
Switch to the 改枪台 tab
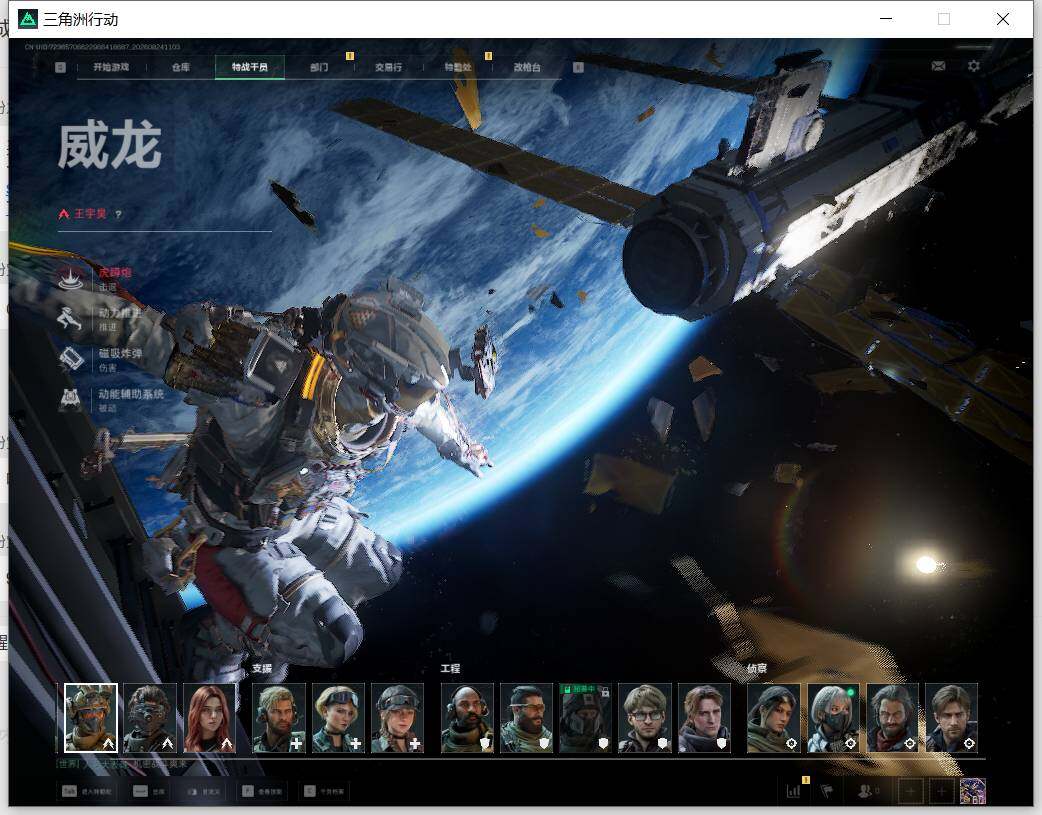(527, 67)
